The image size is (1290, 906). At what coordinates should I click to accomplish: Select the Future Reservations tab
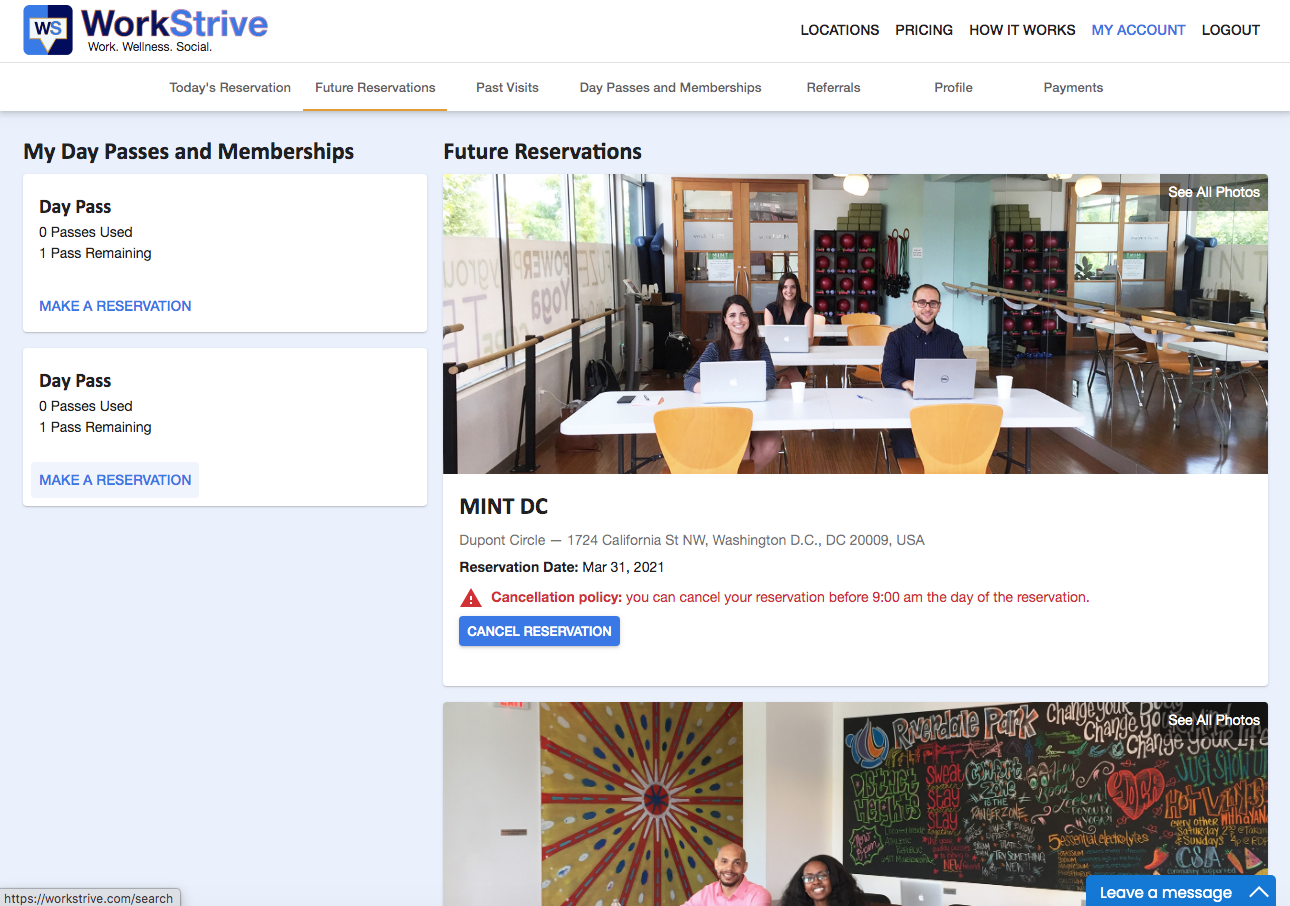(x=375, y=87)
